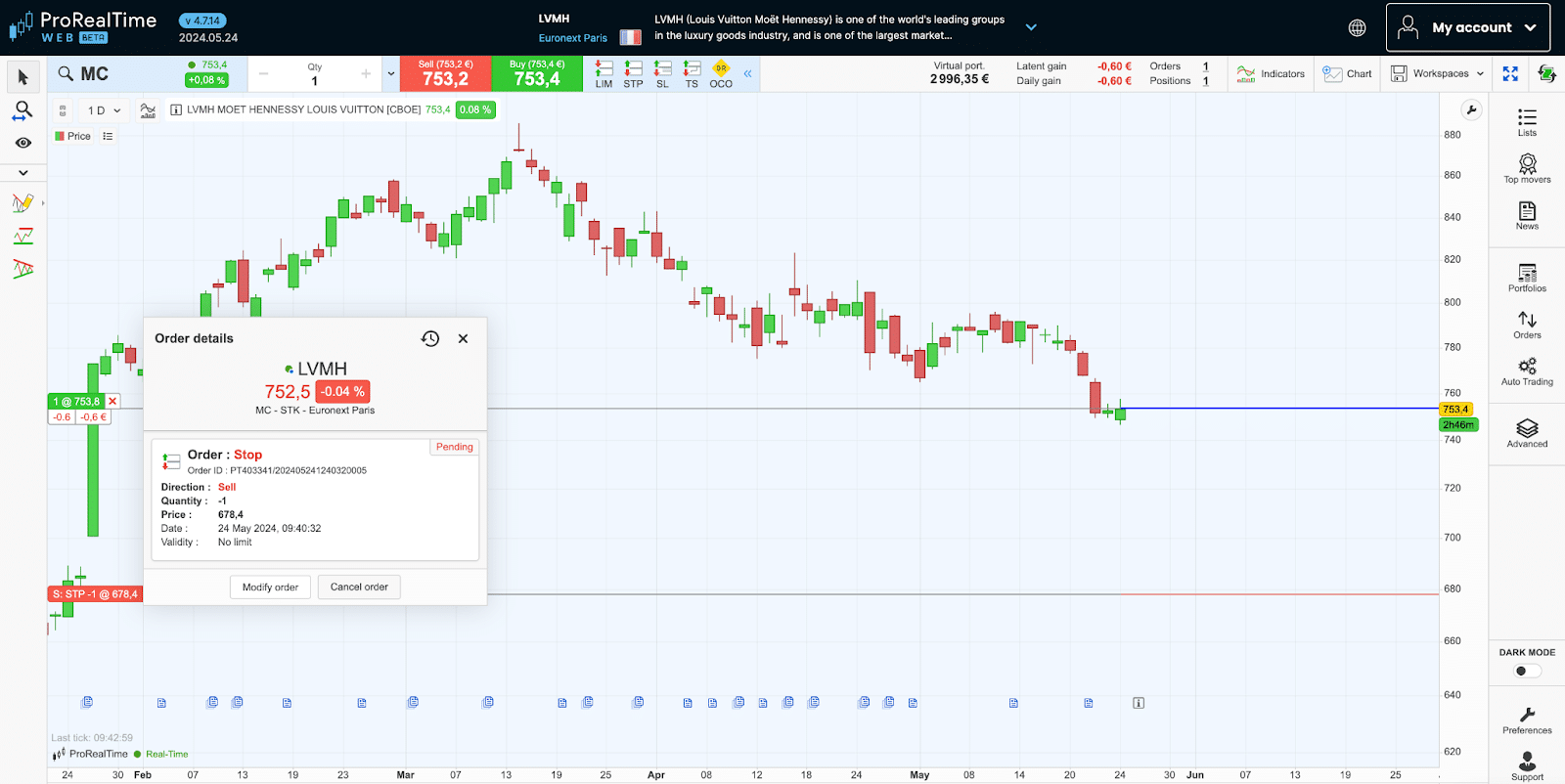Open the Workspaces dropdown

pos(1437,74)
